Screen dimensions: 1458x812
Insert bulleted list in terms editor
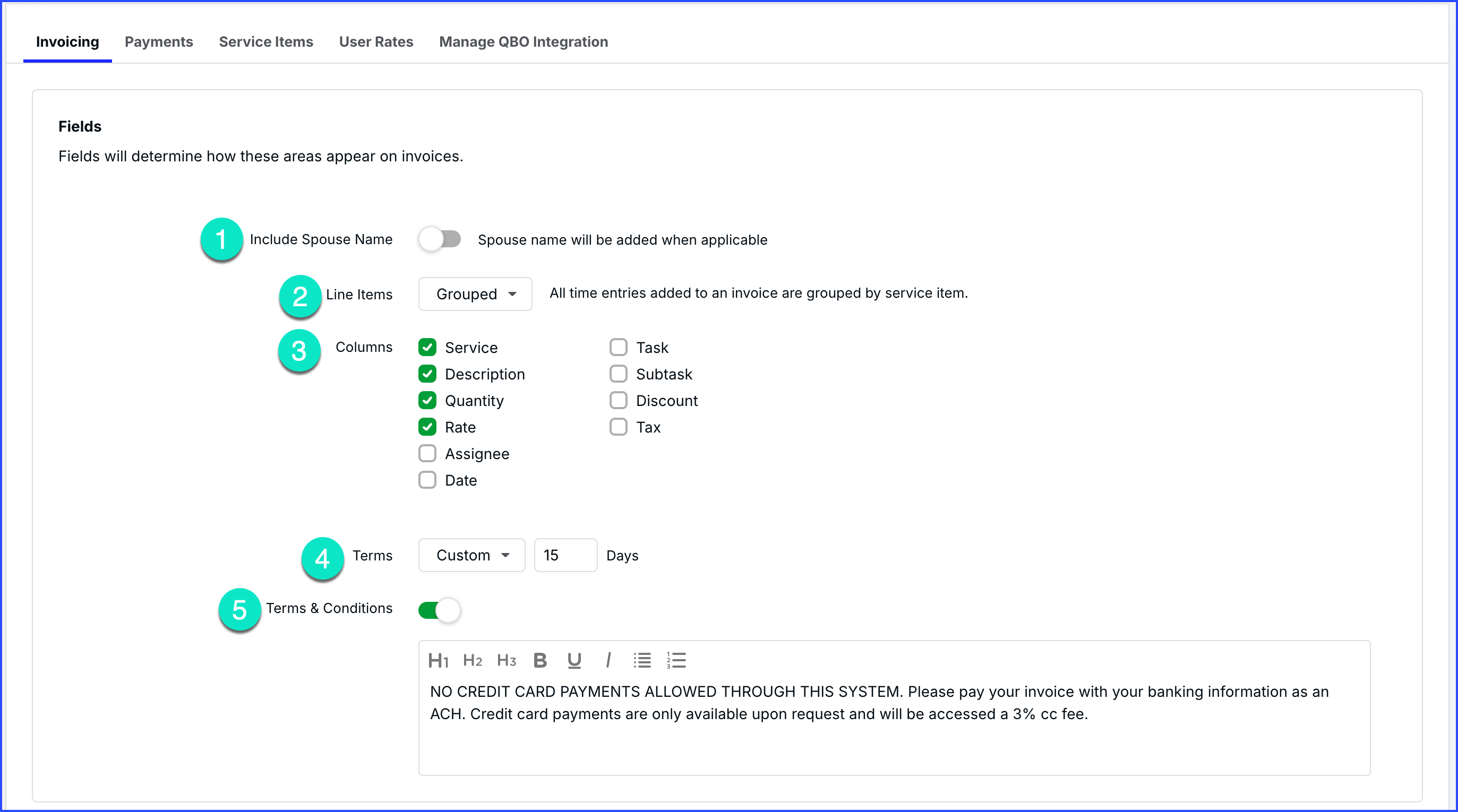(642, 660)
